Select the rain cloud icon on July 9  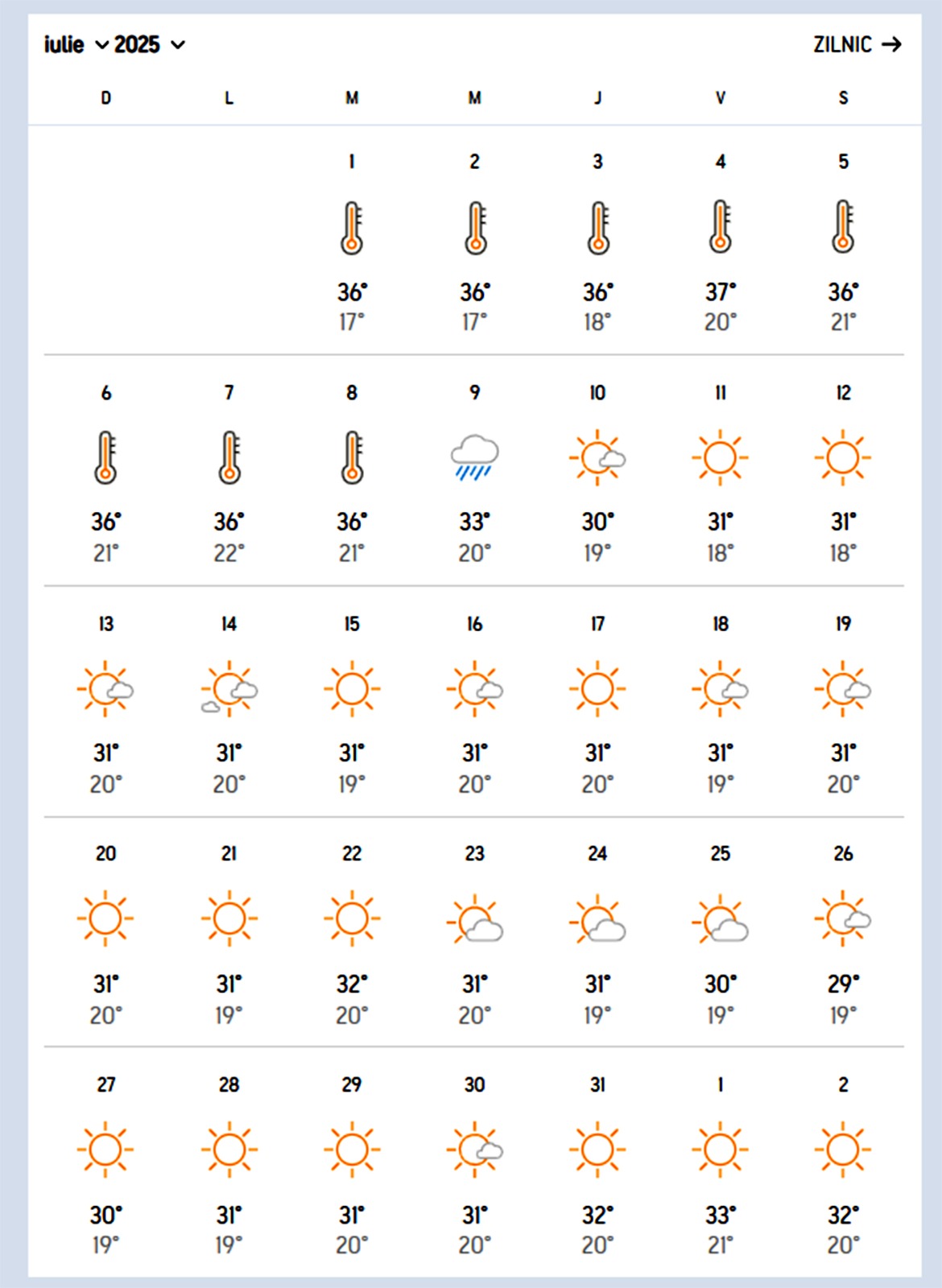474,458
